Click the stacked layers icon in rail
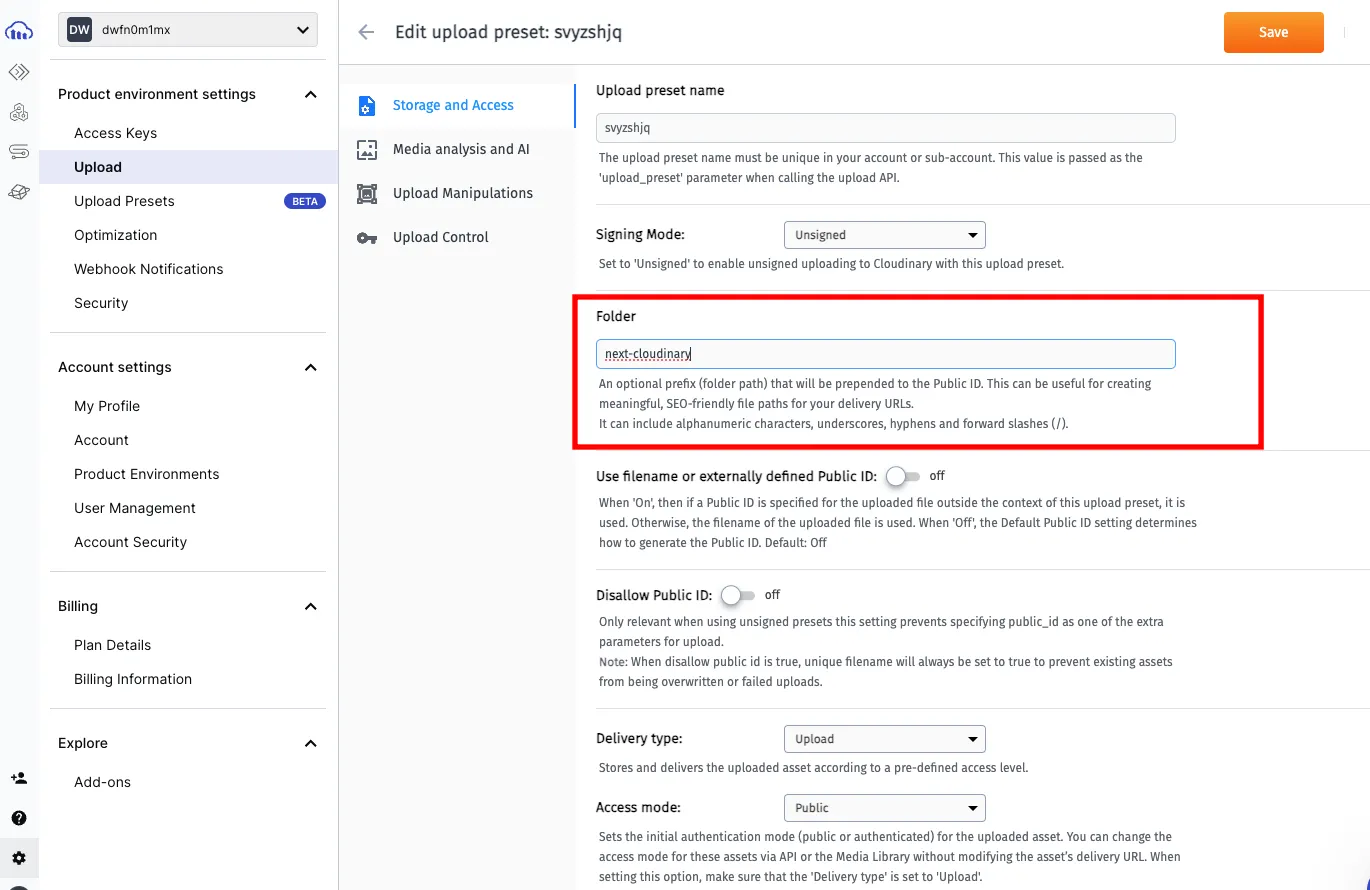Viewport: 1370px width, 890px height. (19, 192)
